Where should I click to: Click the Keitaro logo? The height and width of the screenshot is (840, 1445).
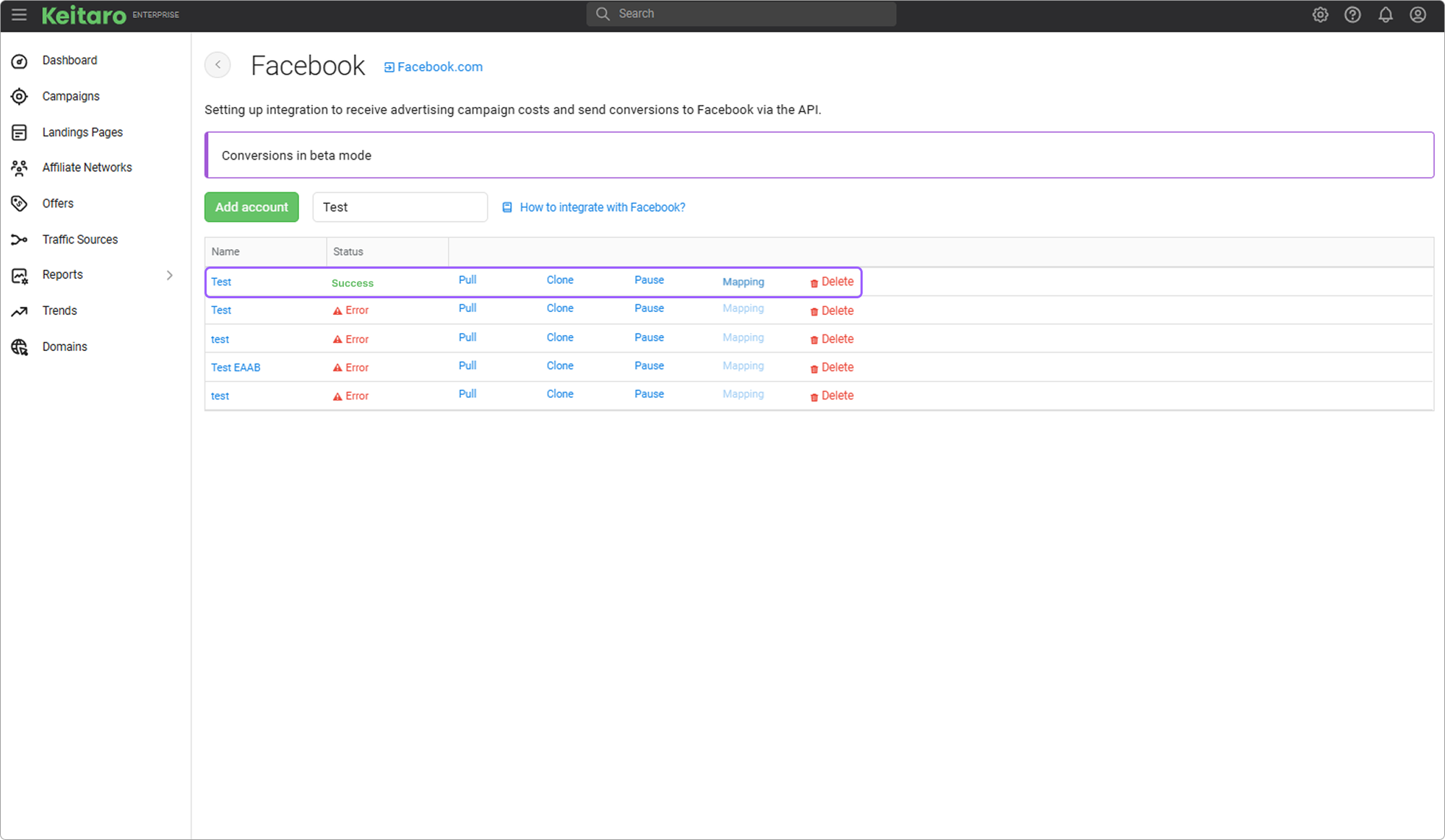coord(84,14)
